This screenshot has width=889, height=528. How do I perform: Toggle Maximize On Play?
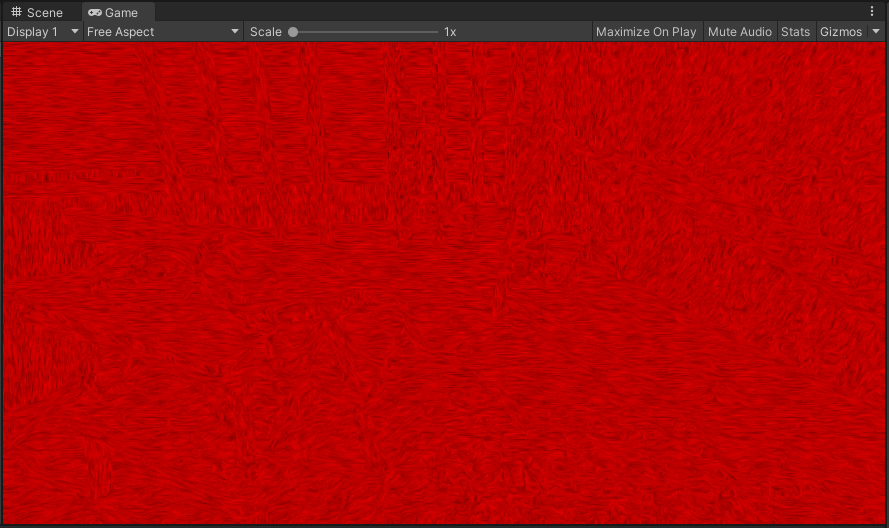pos(646,32)
